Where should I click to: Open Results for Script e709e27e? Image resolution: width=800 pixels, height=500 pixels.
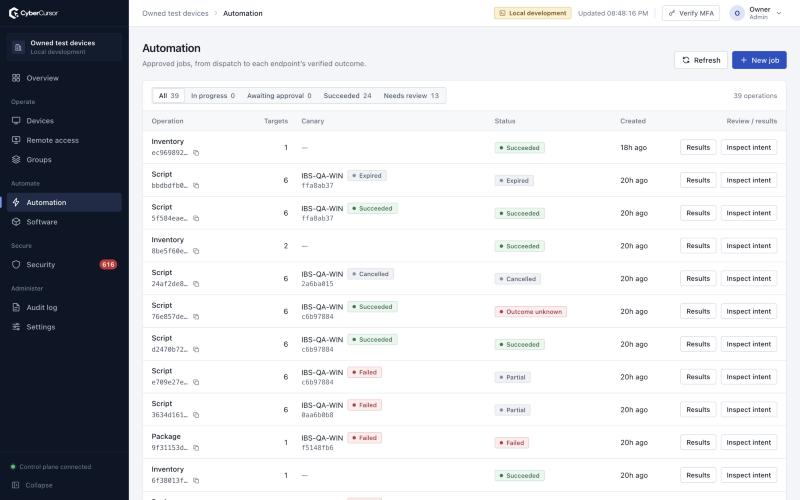click(698, 377)
